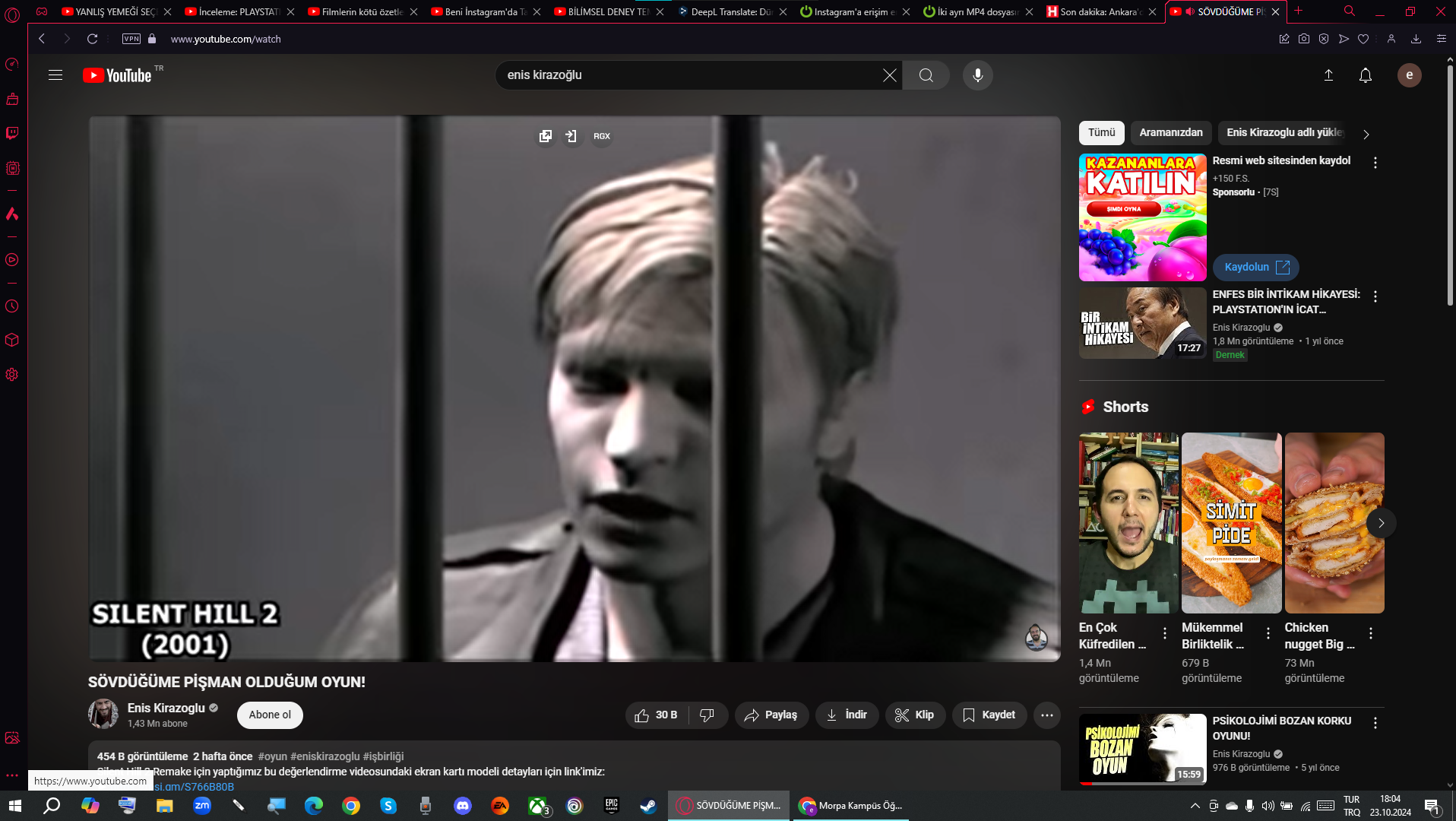
Task: Switch to the YANLIŞ YEMEĞİ SEÇ tab
Action: [116, 12]
